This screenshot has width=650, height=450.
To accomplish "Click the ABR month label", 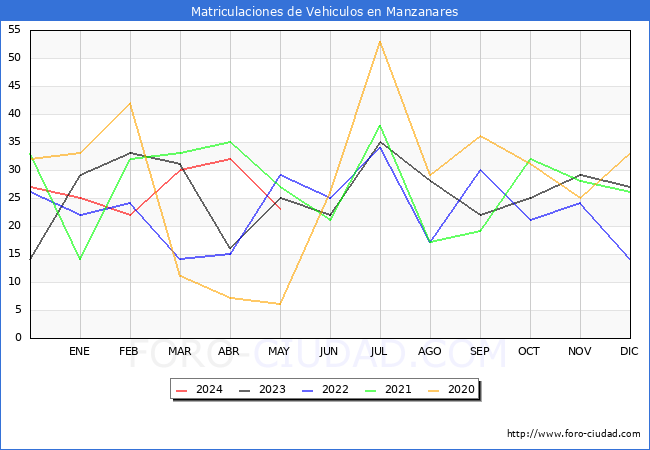I will coord(229,351).
